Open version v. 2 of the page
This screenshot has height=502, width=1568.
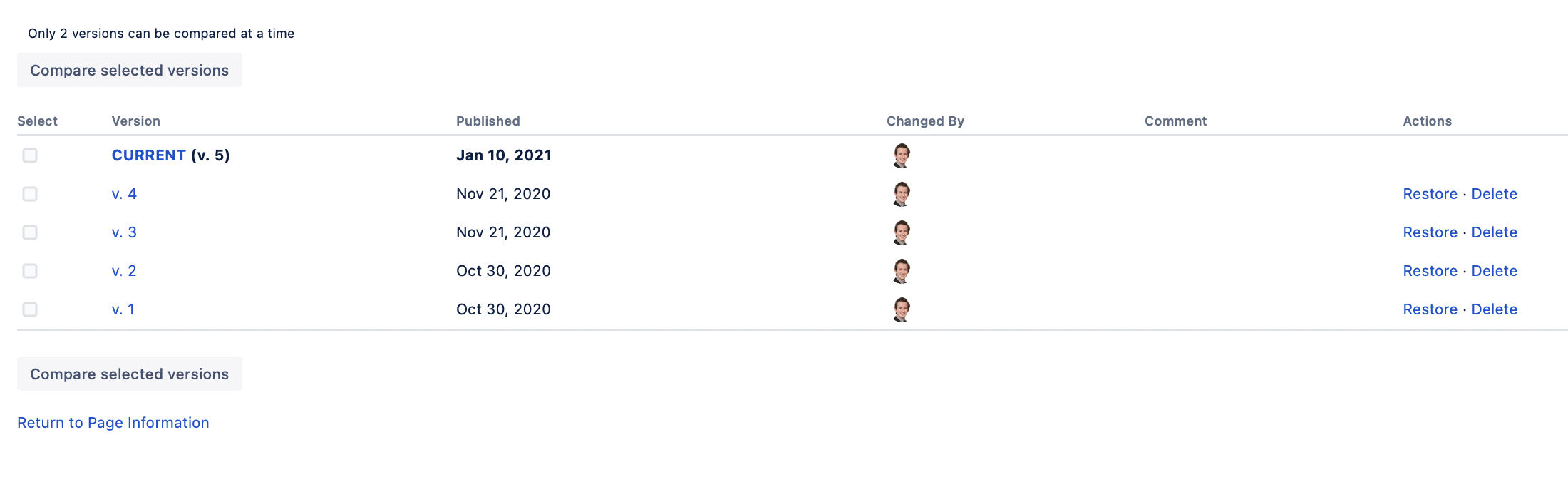124,270
